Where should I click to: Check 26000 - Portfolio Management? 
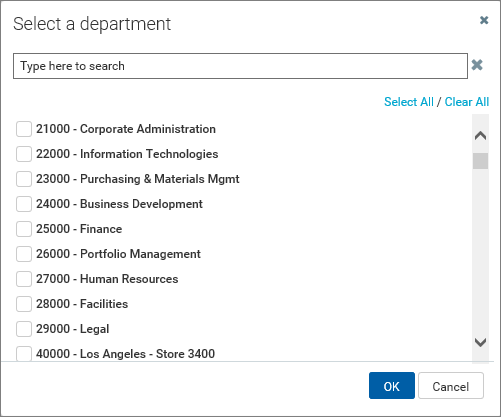click(x=24, y=254)
